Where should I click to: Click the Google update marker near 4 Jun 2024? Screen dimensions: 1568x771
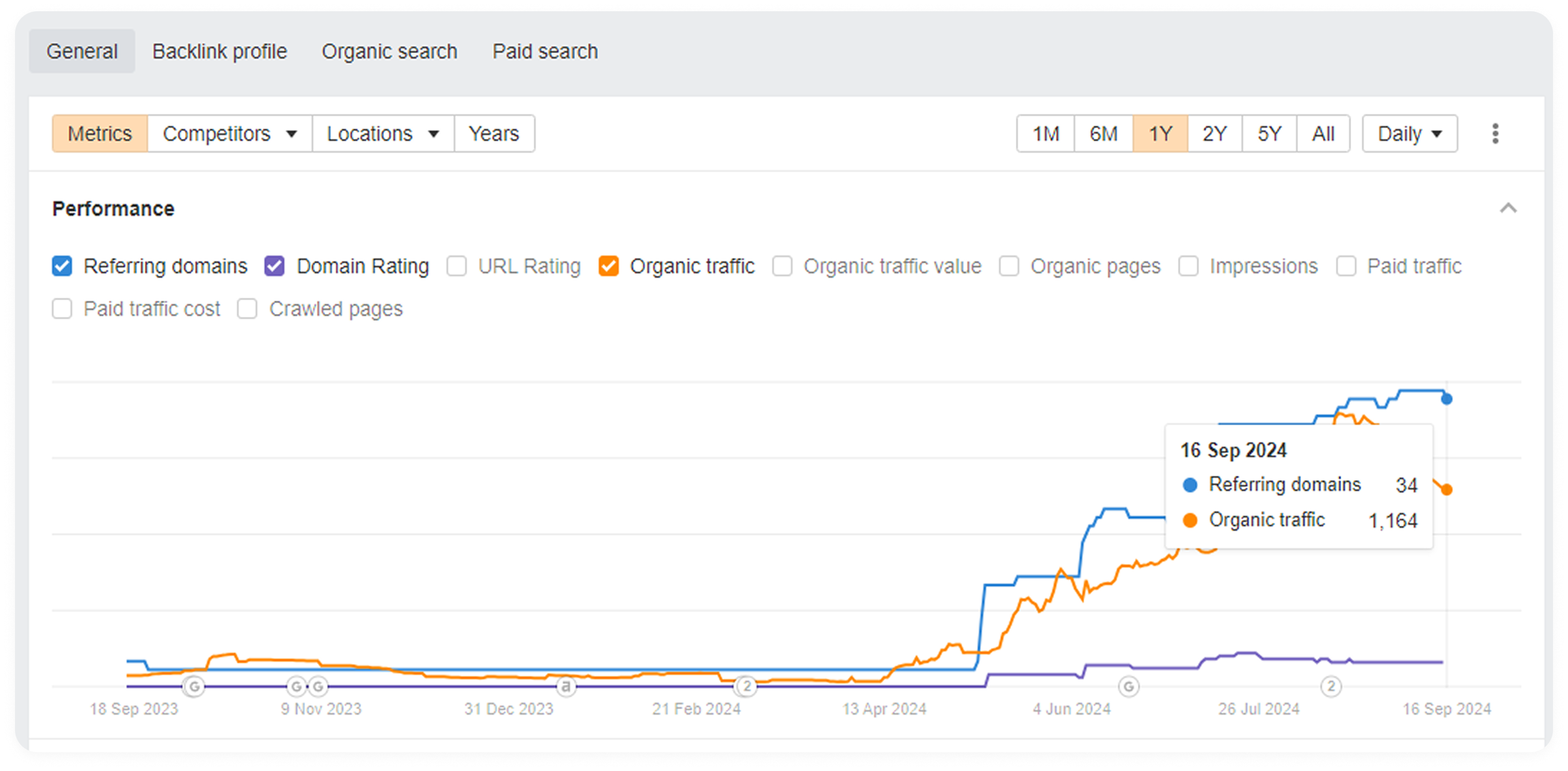click(1128, 687)
